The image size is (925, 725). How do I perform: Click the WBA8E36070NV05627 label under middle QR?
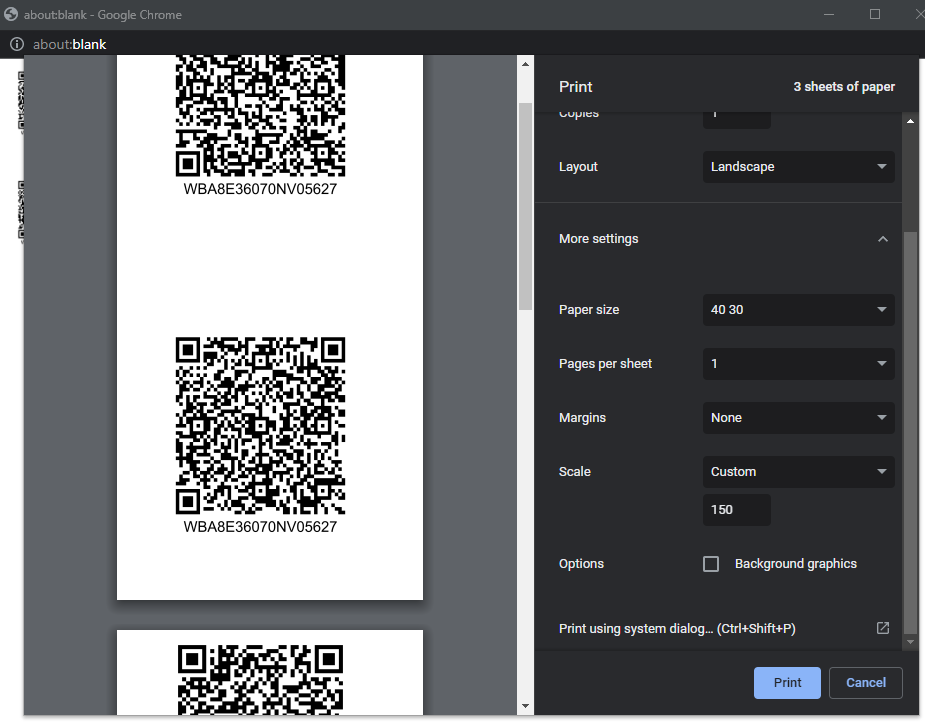click(x=260, y=527)
